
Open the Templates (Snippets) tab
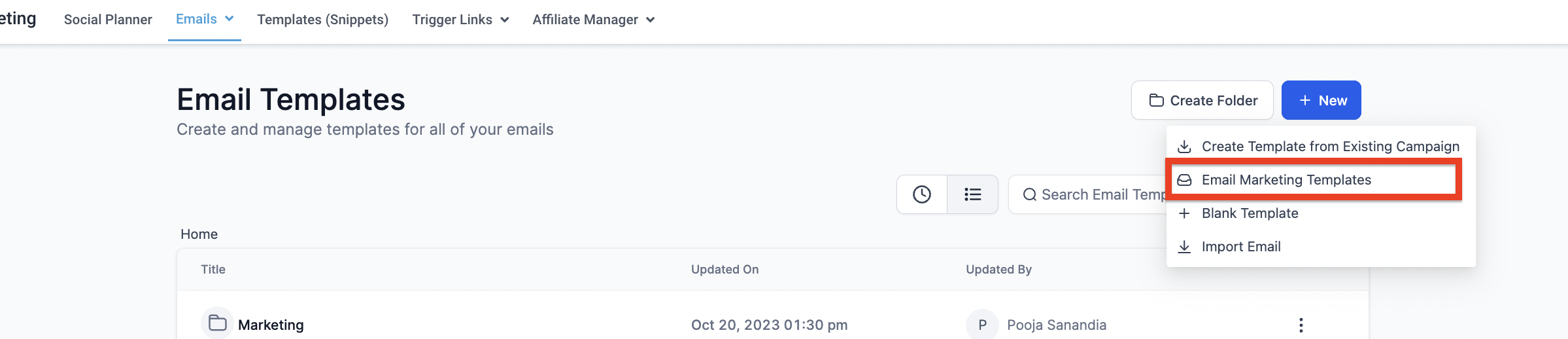pos(322,20)
